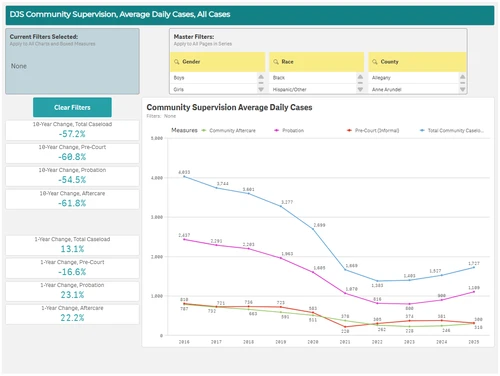Click the Race list scroll-up arrow

click(x=360, y=77)
